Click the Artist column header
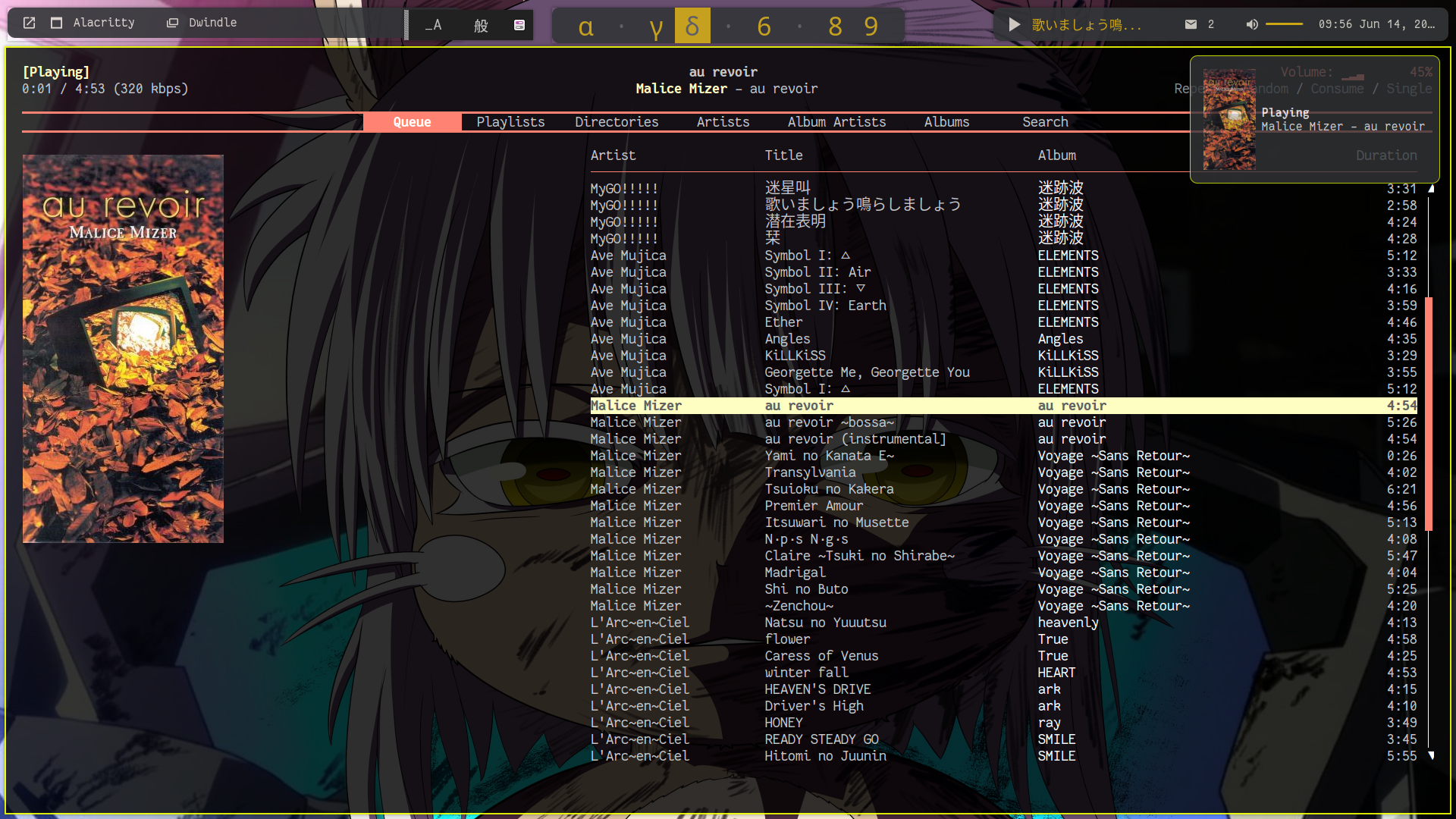Image resolution: width=1456 pixels, height=819 pixels. click(613, 155)
